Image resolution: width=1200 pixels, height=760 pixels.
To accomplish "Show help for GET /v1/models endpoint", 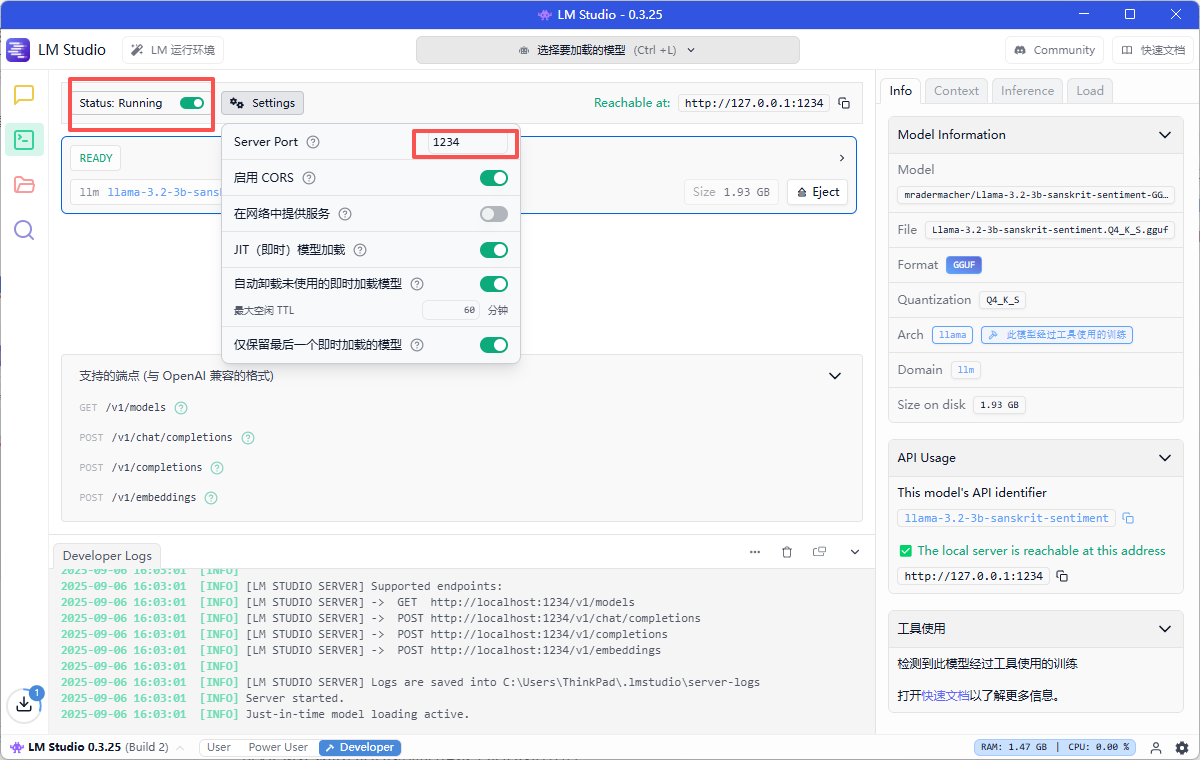I will [181, 408].
